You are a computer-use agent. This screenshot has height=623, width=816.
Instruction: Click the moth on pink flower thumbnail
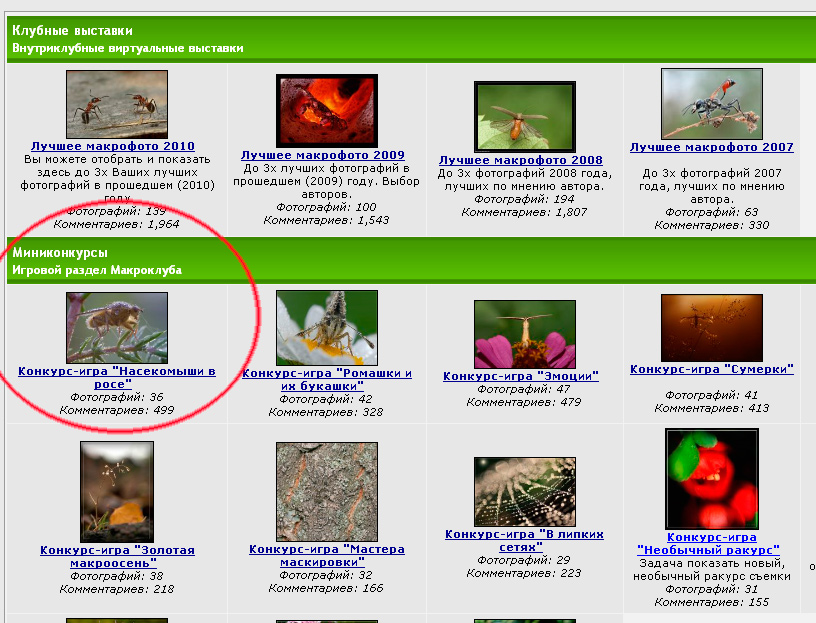(x=525, y=333)
